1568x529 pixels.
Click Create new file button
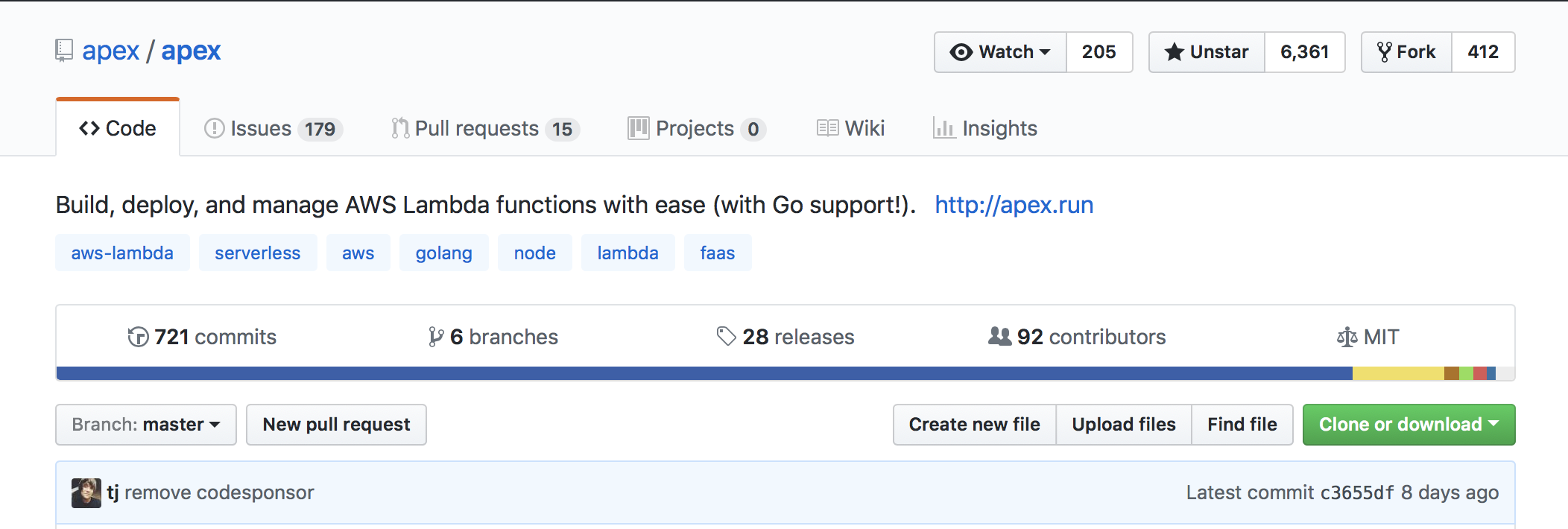click(x=975, y=425)
